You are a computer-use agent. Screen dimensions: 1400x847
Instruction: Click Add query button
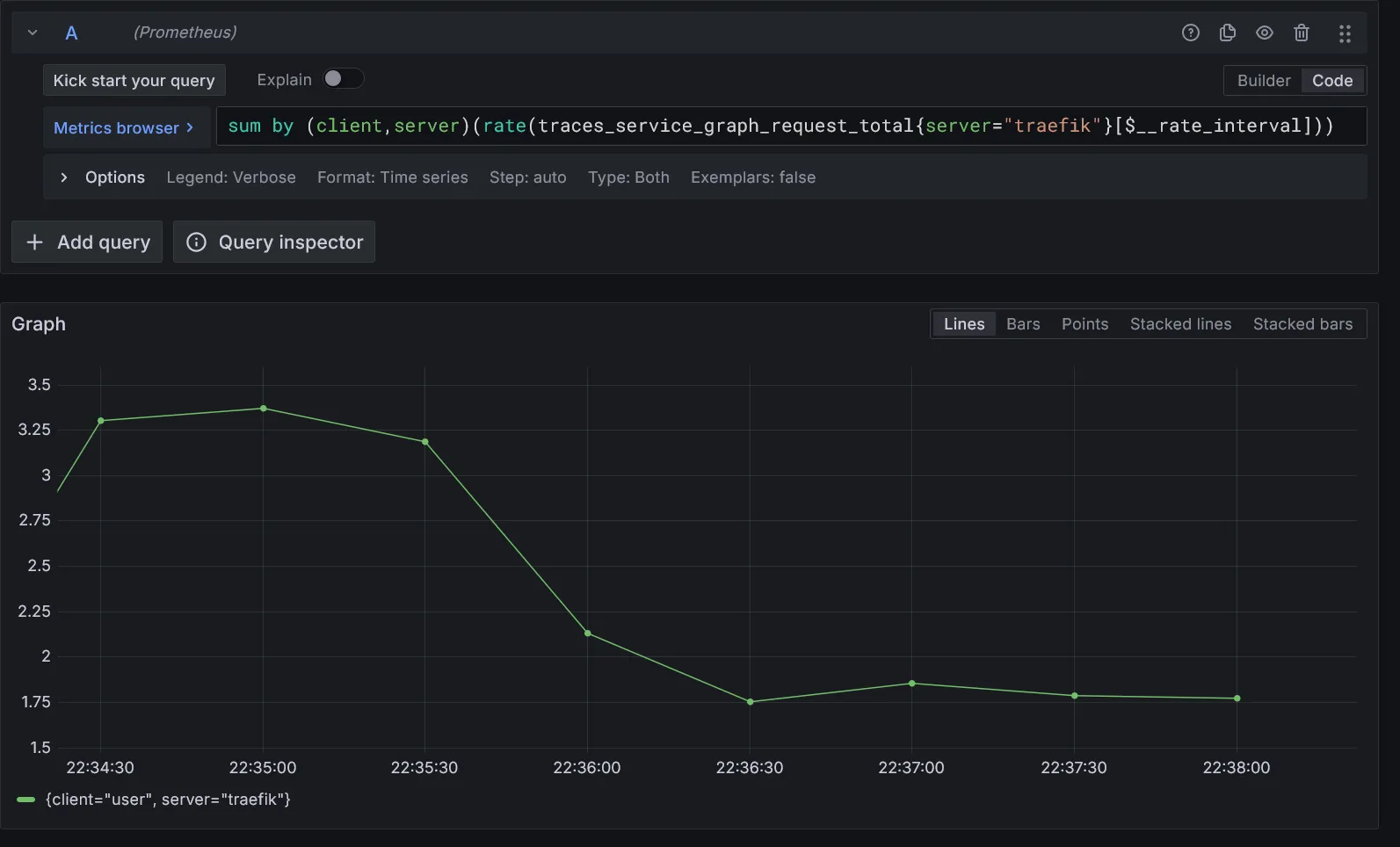tap(87, 242)
